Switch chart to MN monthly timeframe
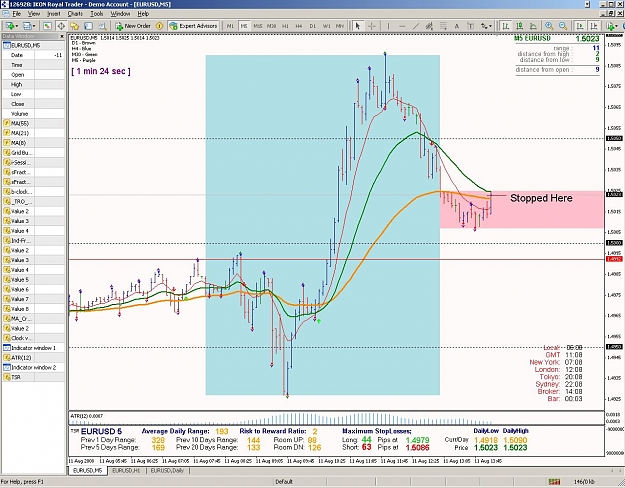 point(340,26)
